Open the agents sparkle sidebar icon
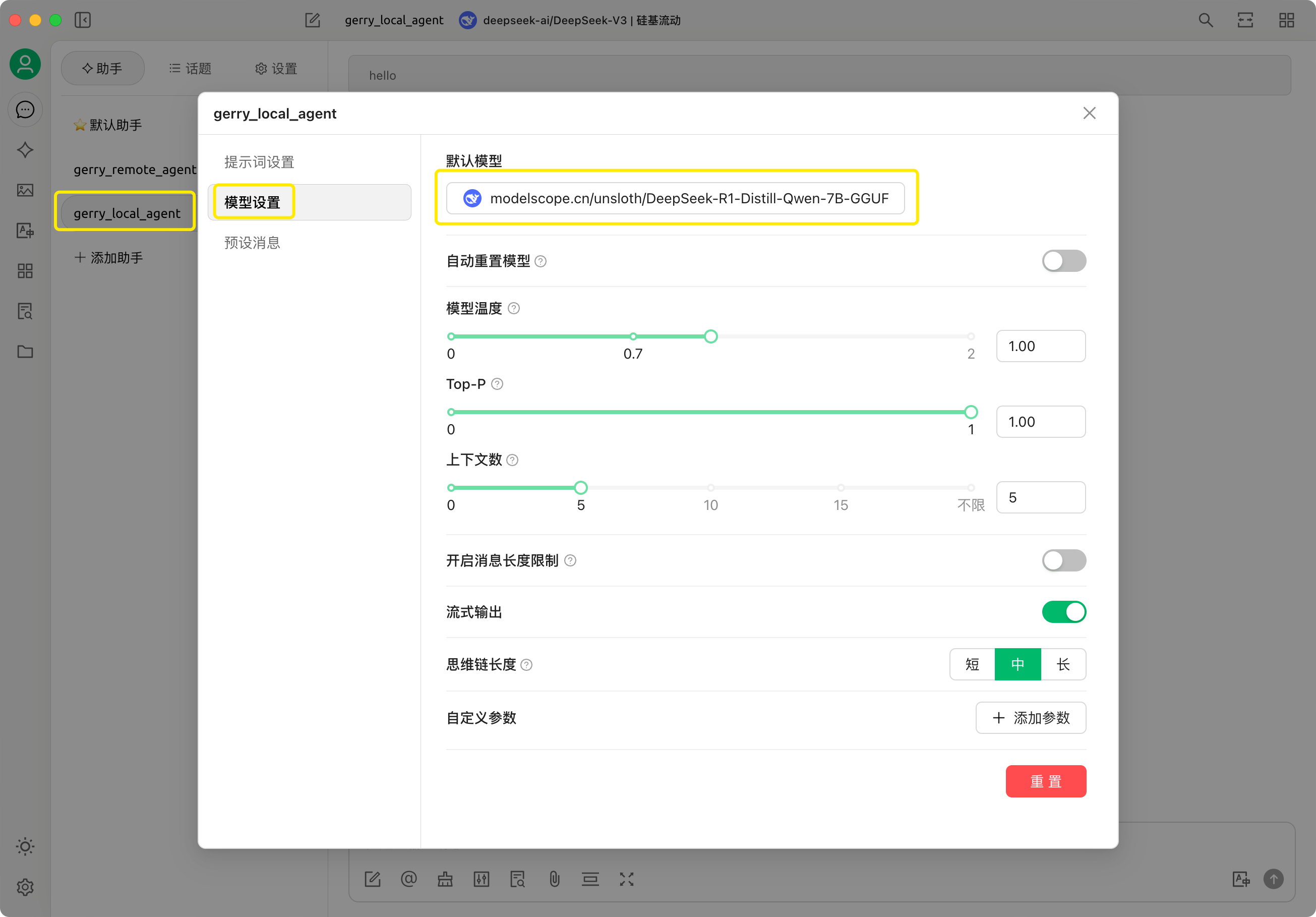Viewport: 1316px width, 917px height. coord(25,150)
